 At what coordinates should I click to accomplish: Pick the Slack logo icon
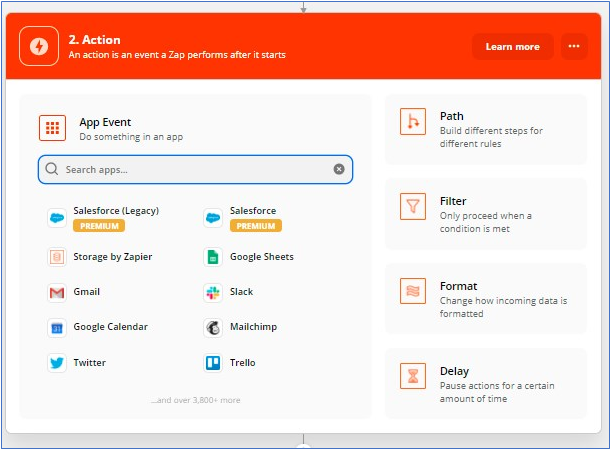[x=213, y=292]
